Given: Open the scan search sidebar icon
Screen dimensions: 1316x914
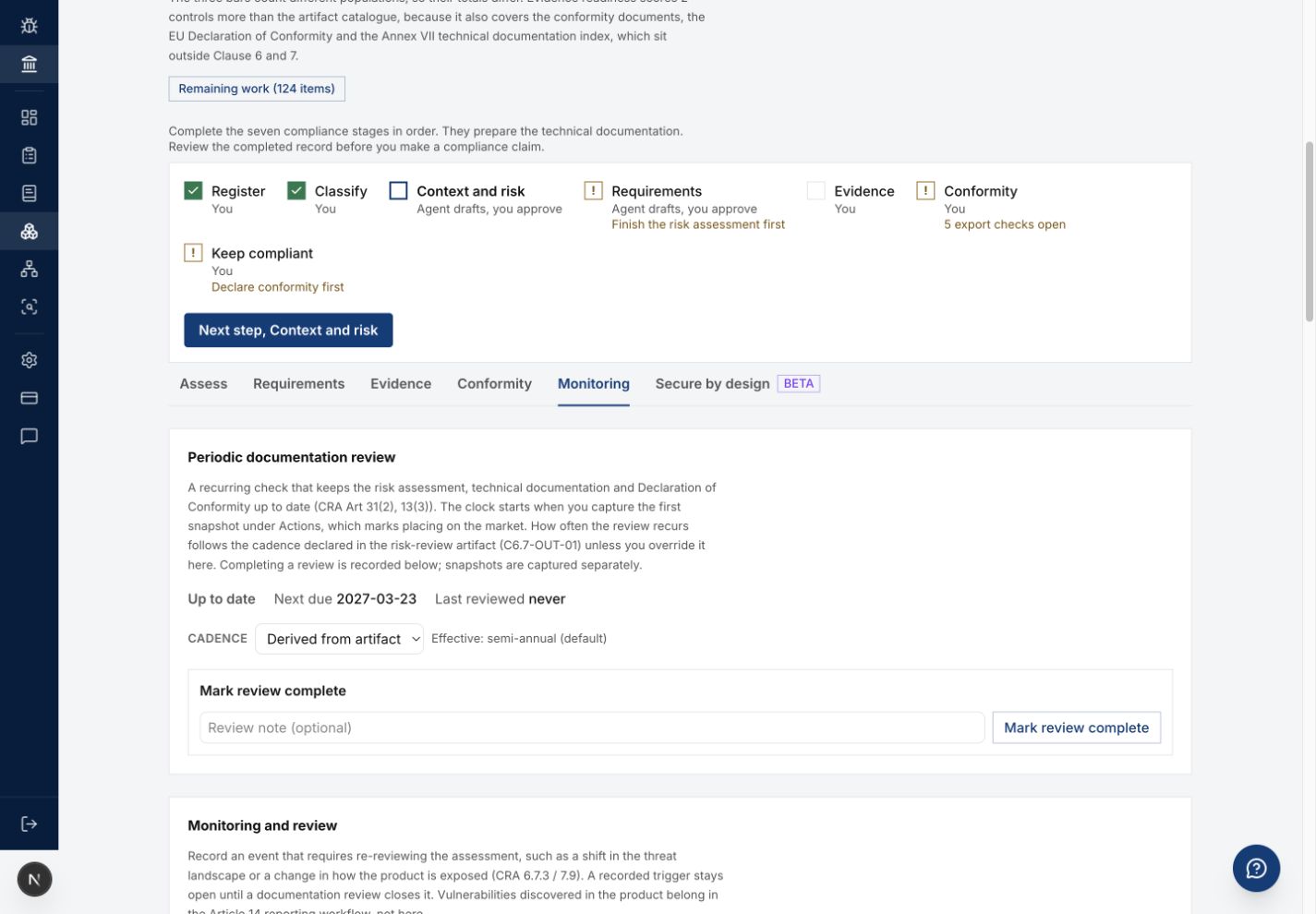Looking at the screenshot, I should tap(29, 307).
